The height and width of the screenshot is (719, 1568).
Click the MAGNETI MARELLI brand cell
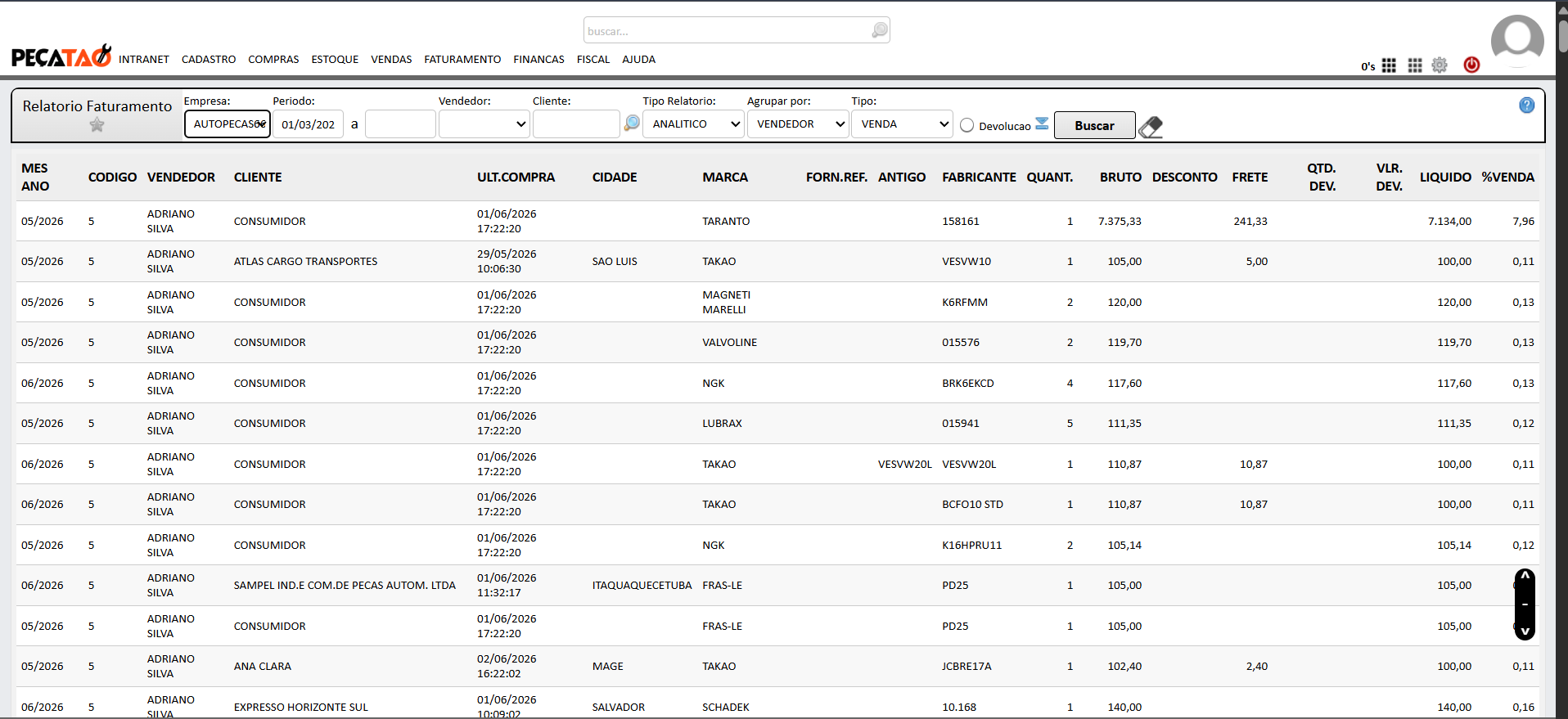pyautogui.click(x=726, y=303)
